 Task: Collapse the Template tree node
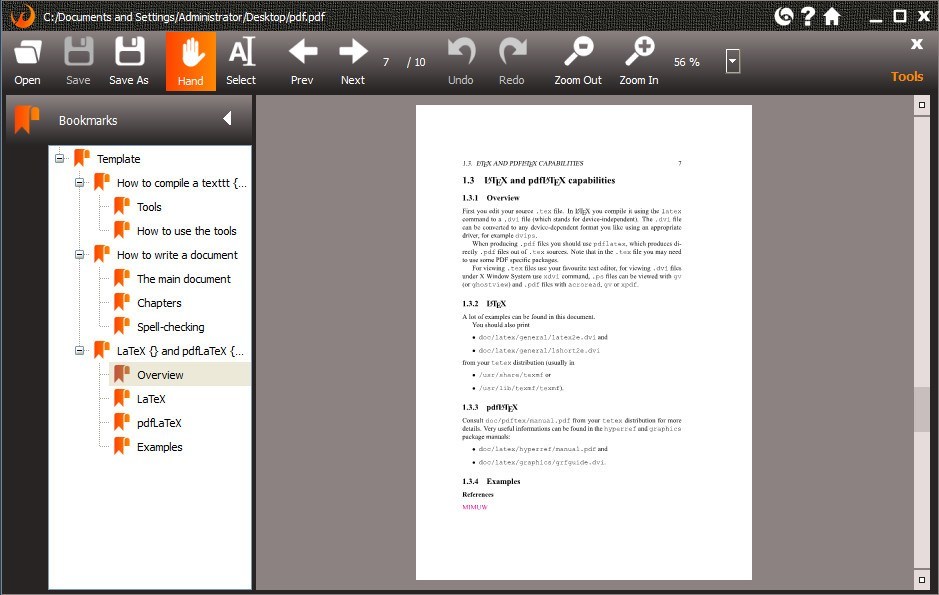point(59,159)
